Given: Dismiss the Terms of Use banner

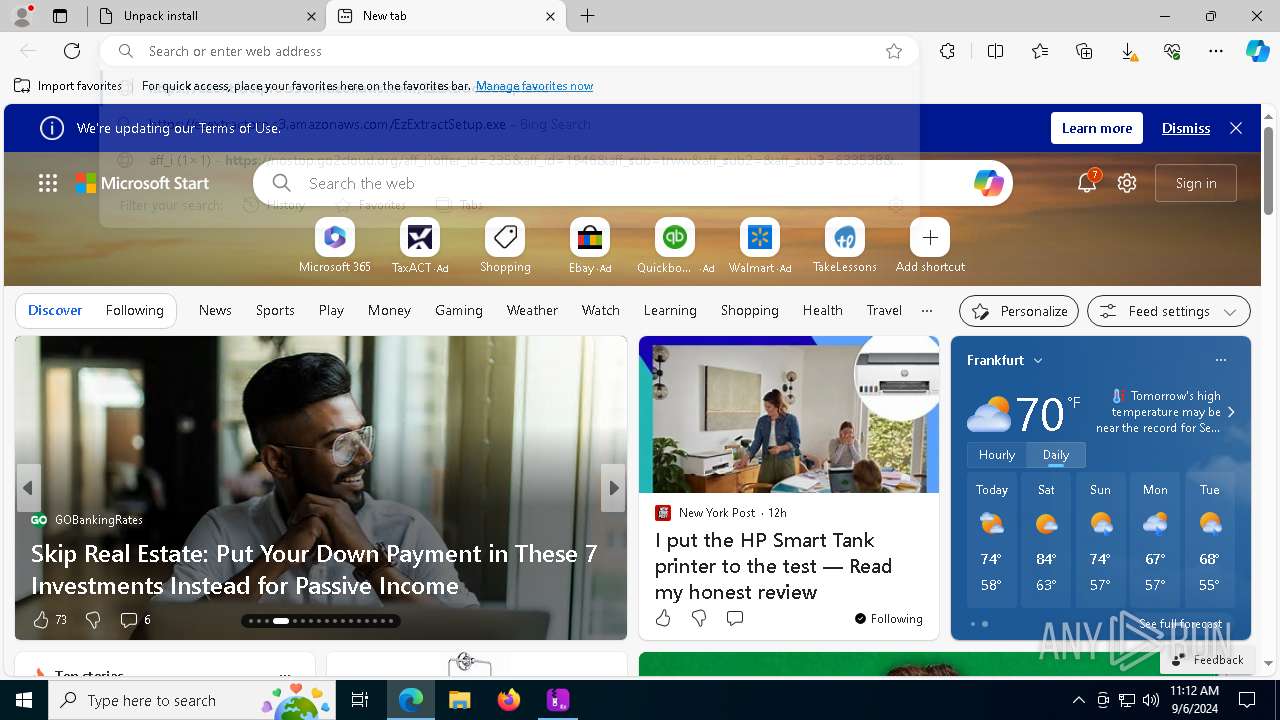Looking at the screenshot, I should click(x=1186, y=128).
